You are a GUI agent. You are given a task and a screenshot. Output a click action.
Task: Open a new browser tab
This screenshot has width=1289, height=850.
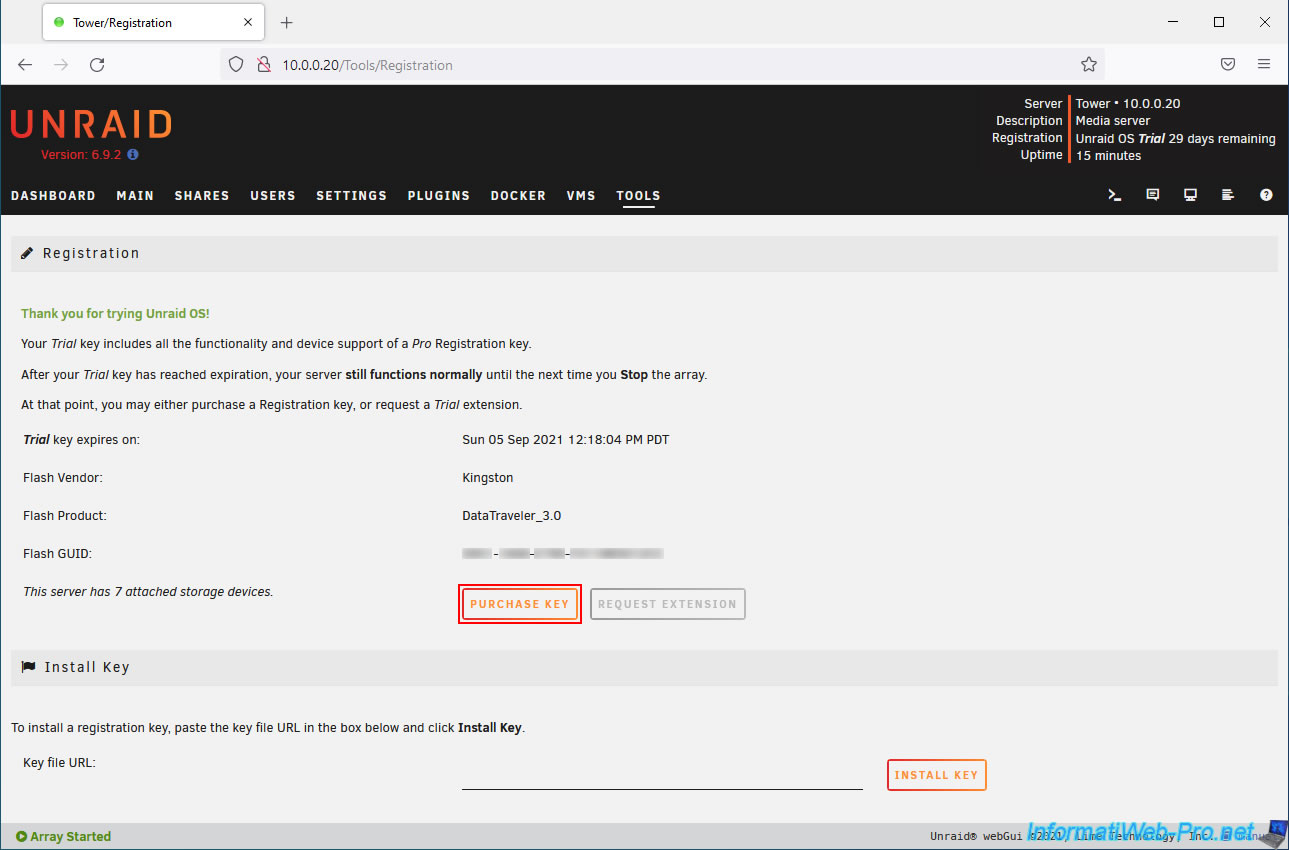pos(287,22)
